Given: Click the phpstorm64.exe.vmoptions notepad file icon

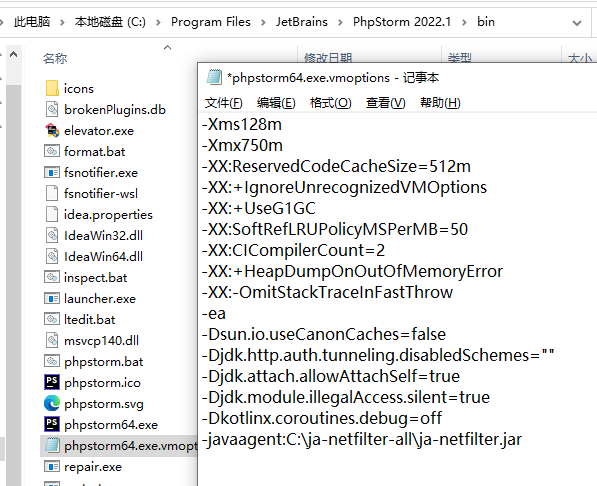Looking at the screenshot, I should point(52,445).
